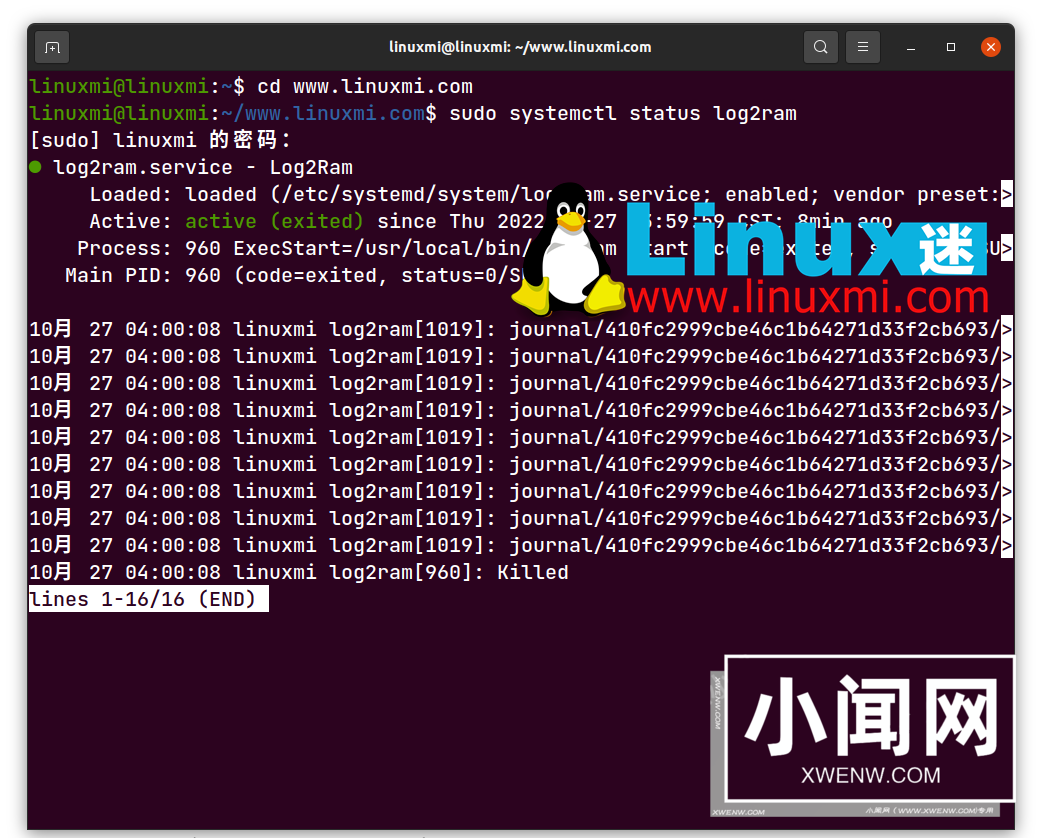Viewport: 1044px width, 838px height.
Task: Select the linuxmi@linuxmi title bar label
Action: click(520, 46)
